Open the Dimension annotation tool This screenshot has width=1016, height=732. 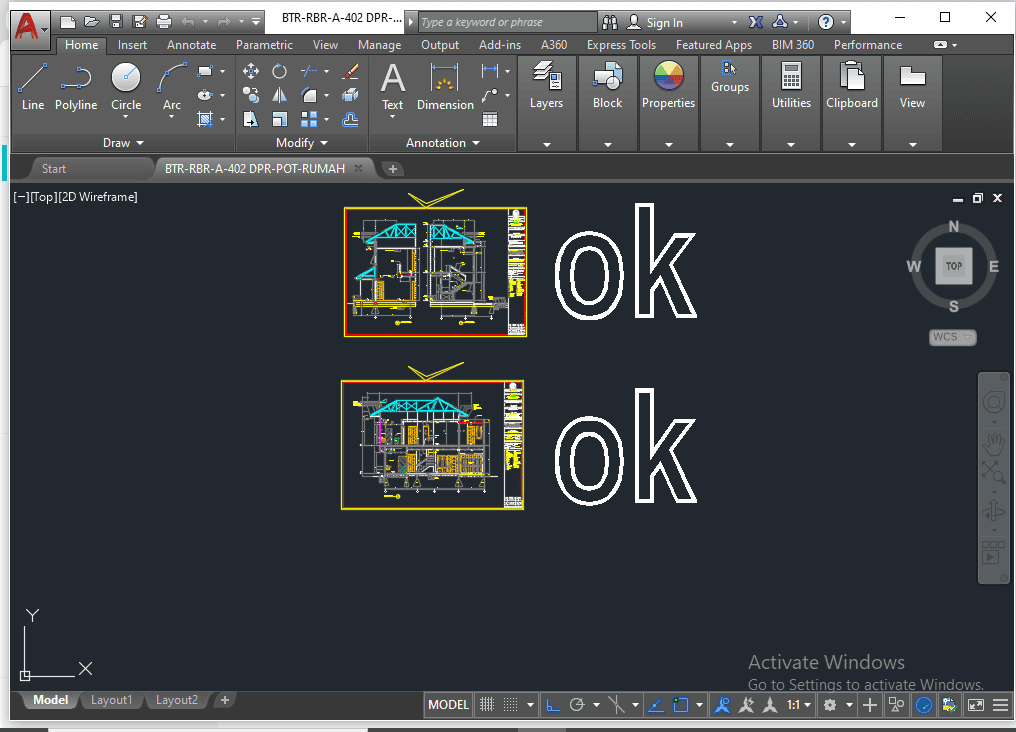tap(445, 86)
